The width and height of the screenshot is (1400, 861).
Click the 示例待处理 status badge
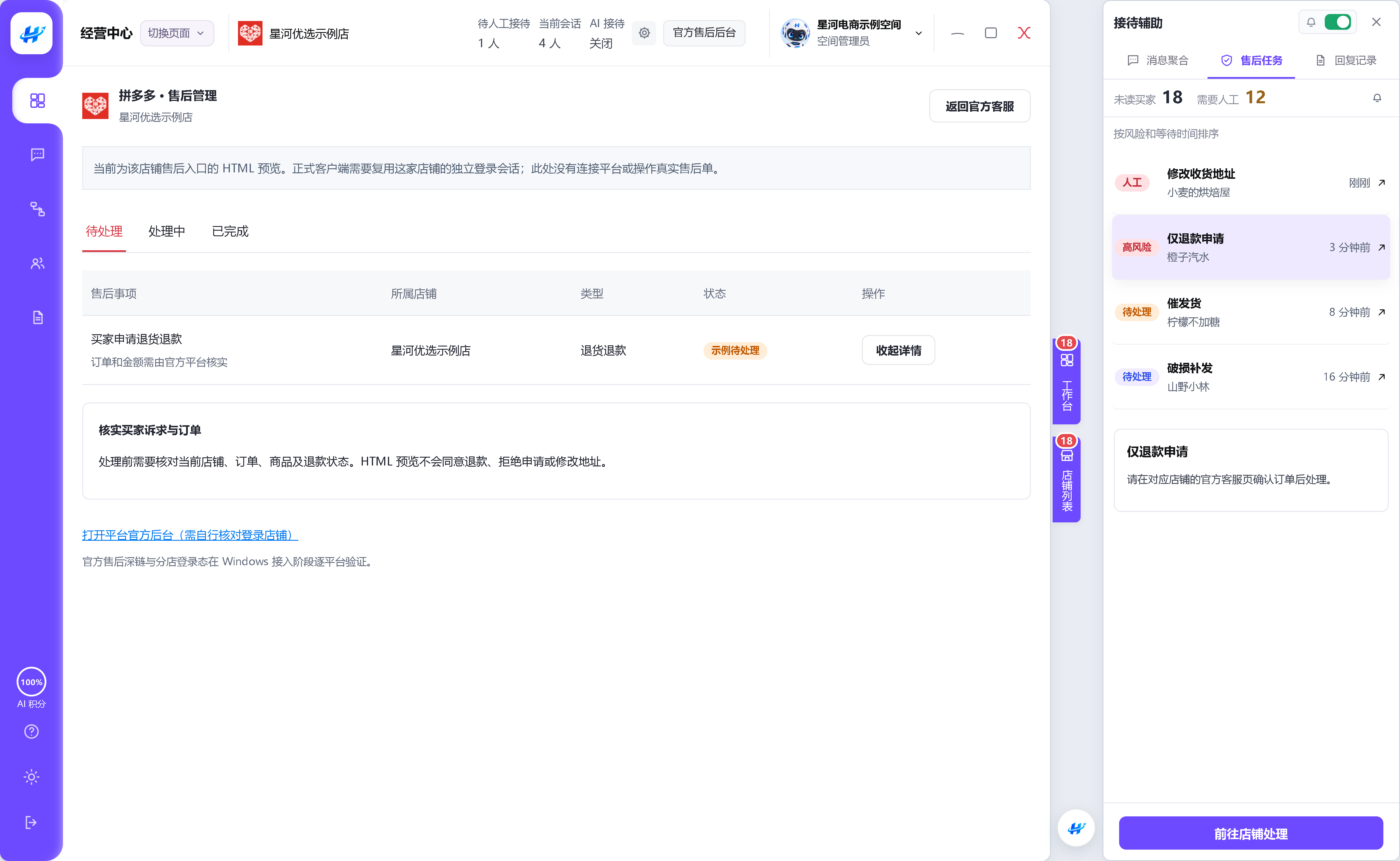(x=734, y=350)
